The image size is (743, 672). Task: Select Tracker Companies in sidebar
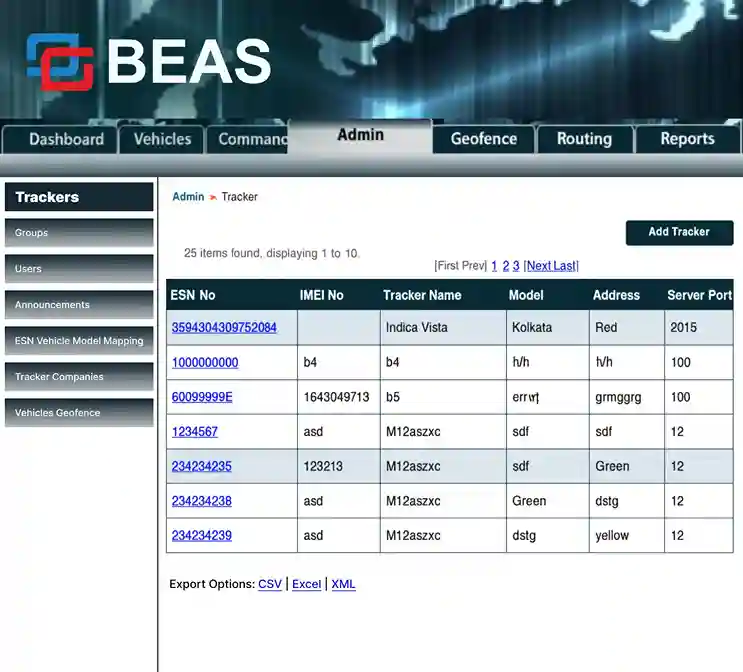tap(79, 377)
